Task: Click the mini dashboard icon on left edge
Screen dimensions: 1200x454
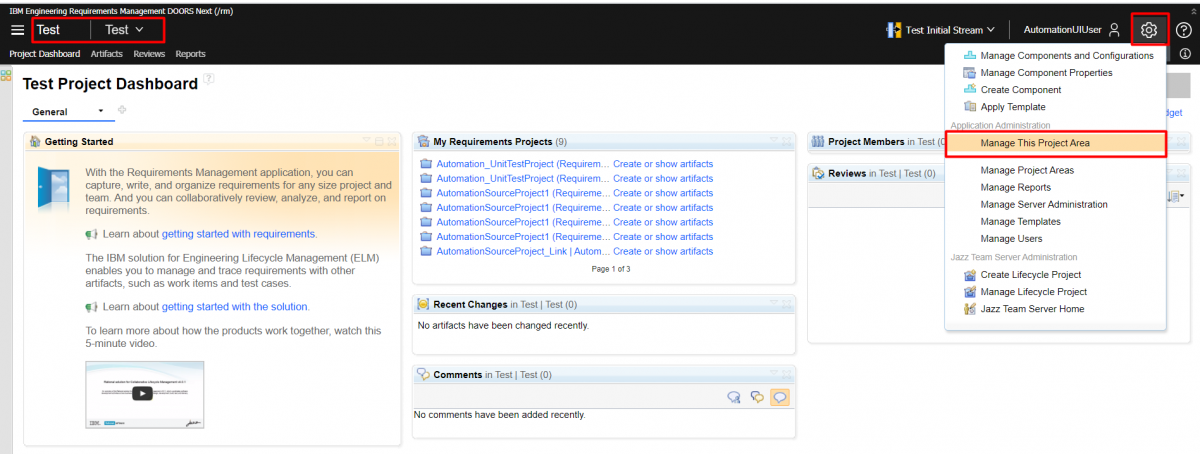Action: (6, 75)
